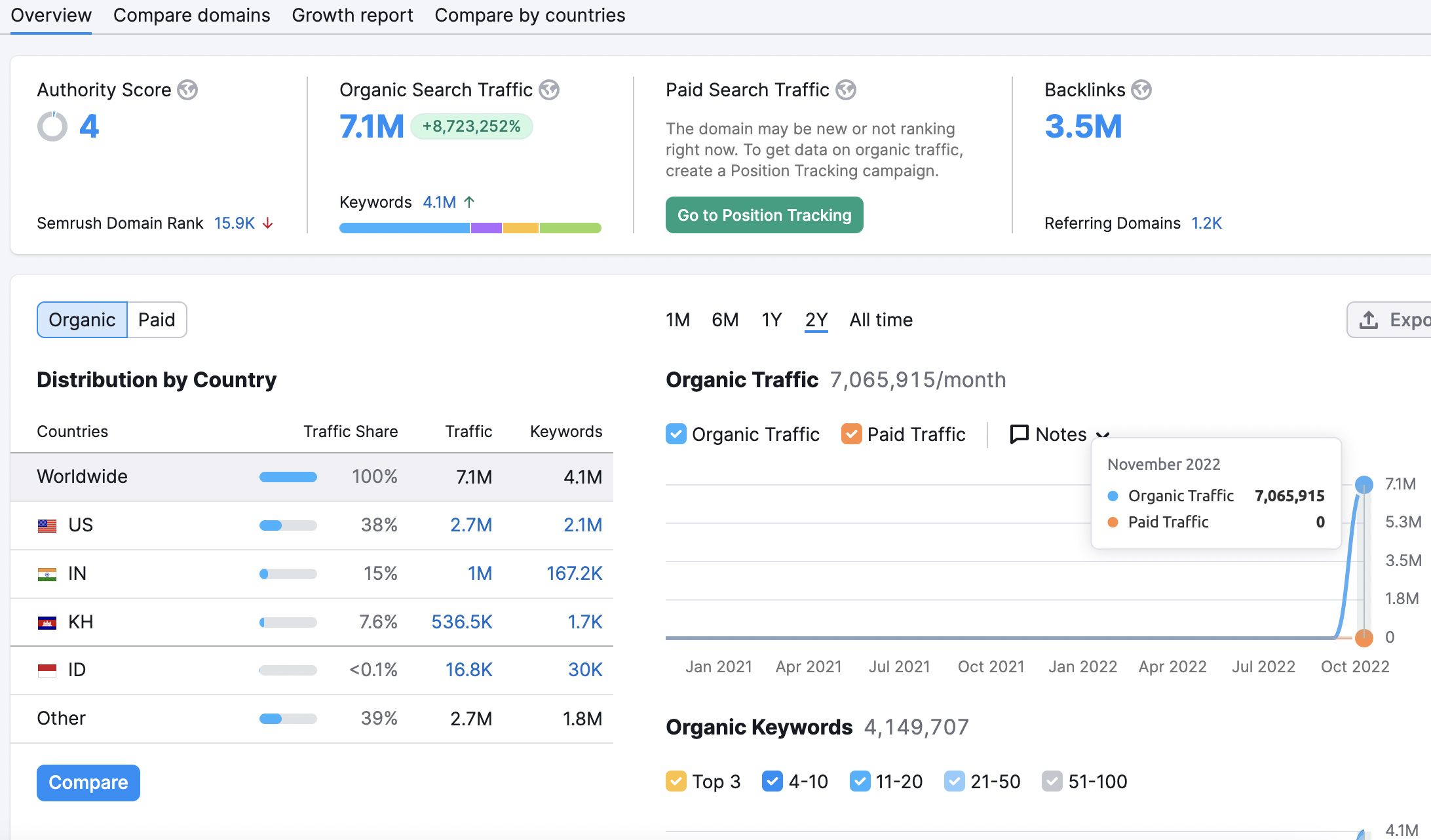
Task: Open the Growth report tab
Action: pyautogui.click(x=352, y=15)
